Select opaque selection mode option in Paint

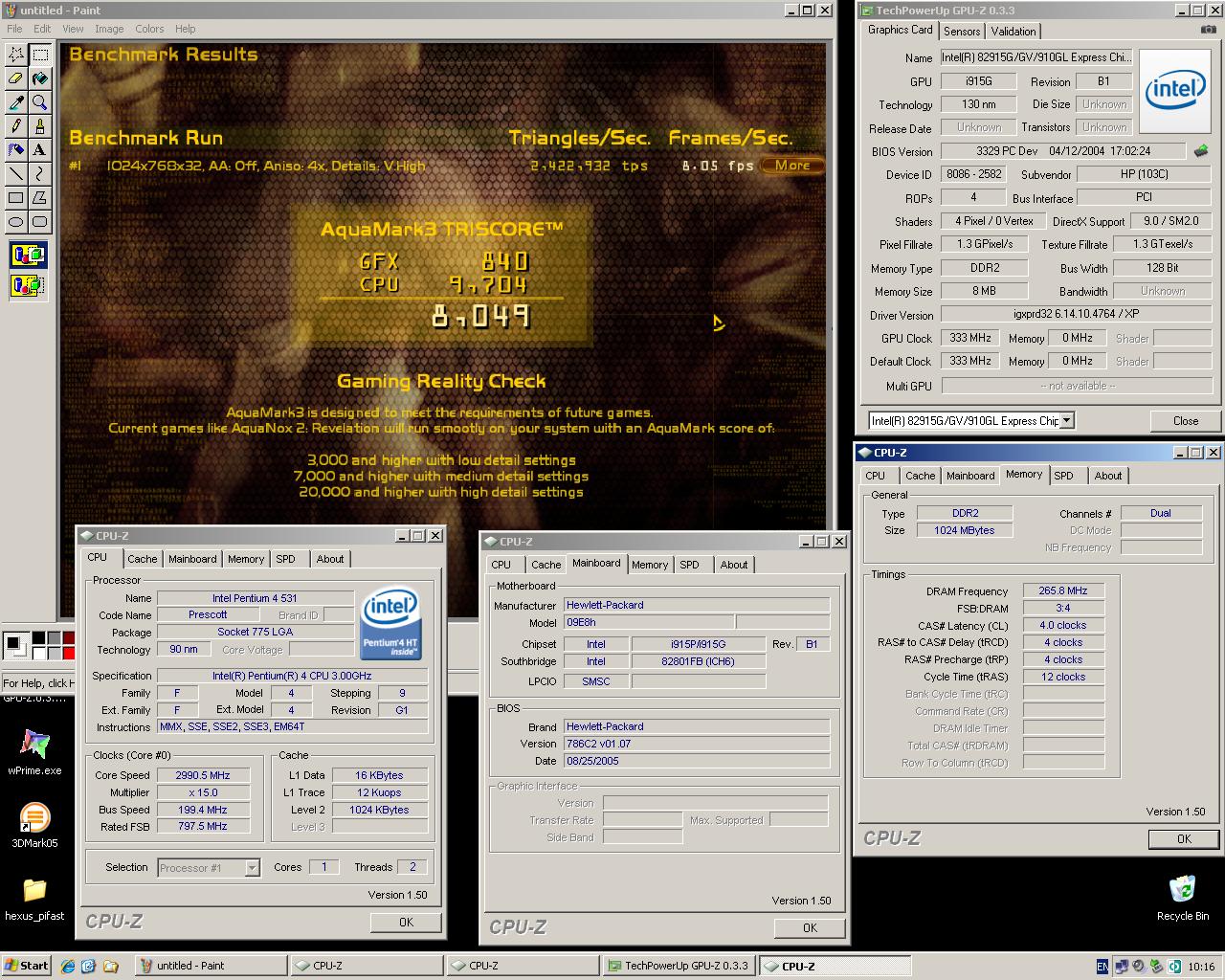point(28,256)
